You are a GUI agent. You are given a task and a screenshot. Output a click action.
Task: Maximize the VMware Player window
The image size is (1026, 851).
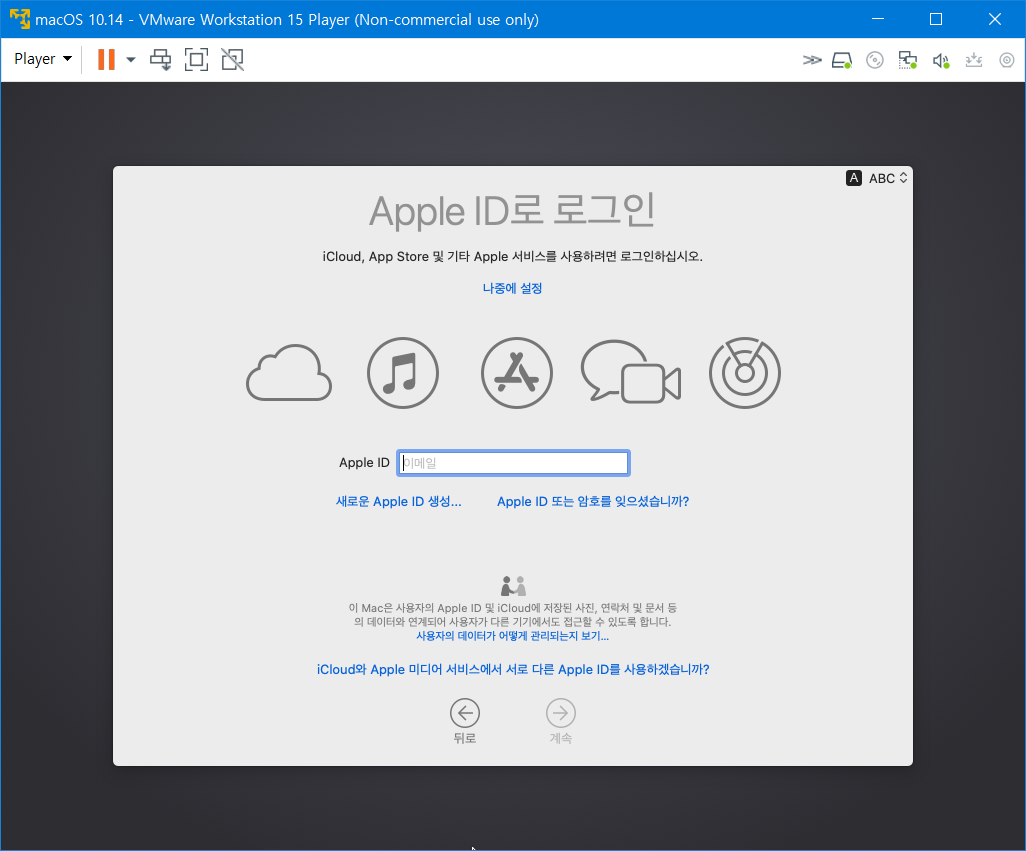(936, 19)
